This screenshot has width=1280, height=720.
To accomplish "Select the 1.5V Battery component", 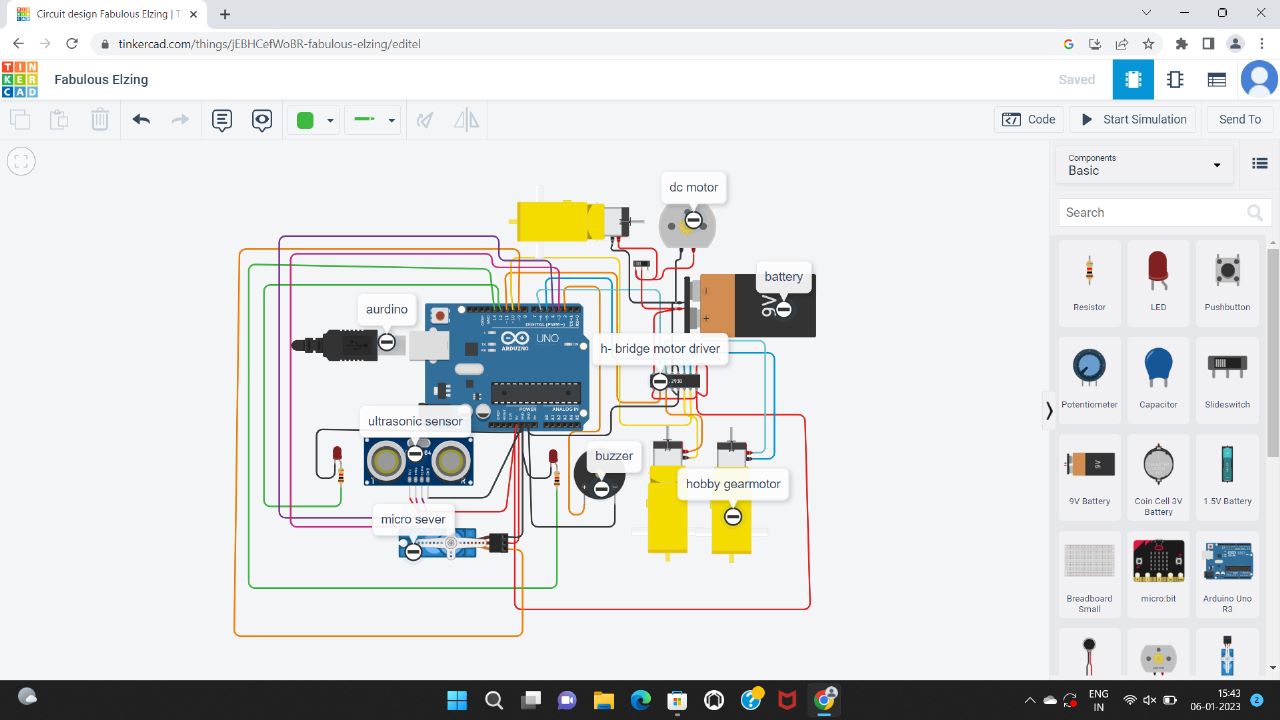I will click(1227, 477).
